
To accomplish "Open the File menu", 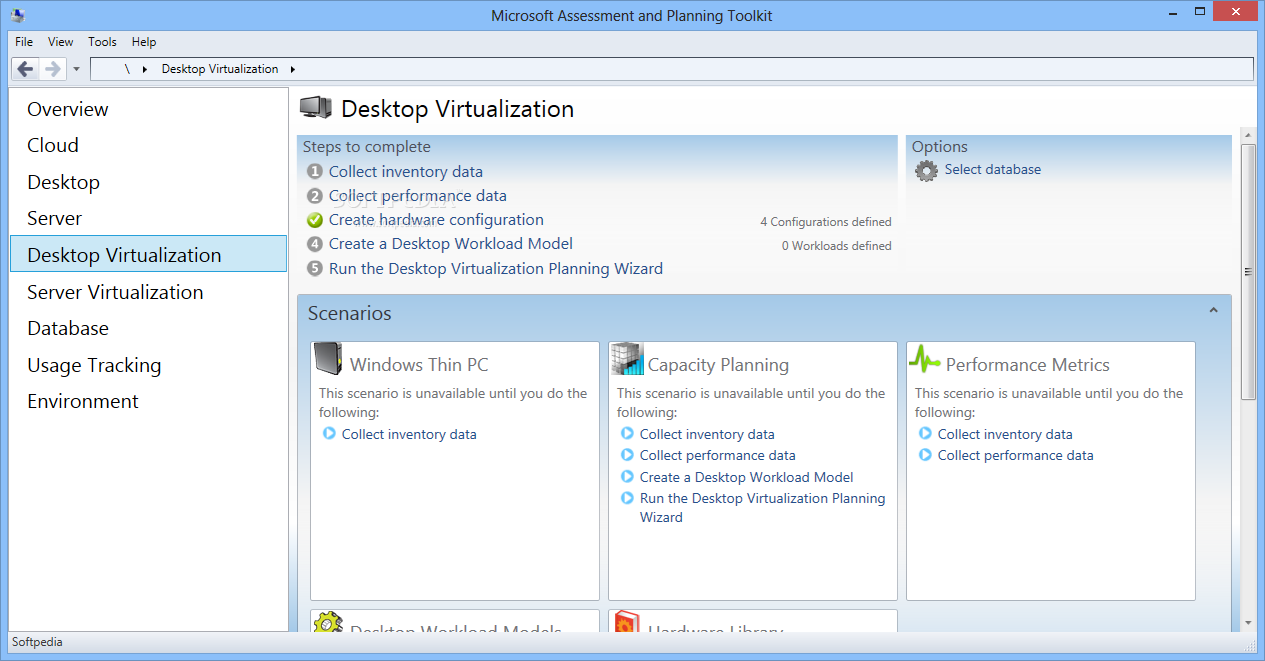I will pyautogui.click(x=24, y=42).
